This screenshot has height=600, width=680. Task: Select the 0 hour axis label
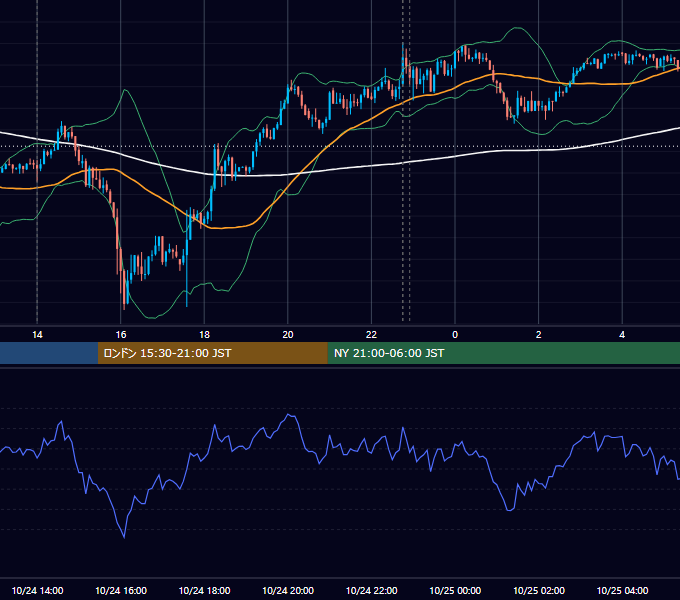tap(455, 335)
